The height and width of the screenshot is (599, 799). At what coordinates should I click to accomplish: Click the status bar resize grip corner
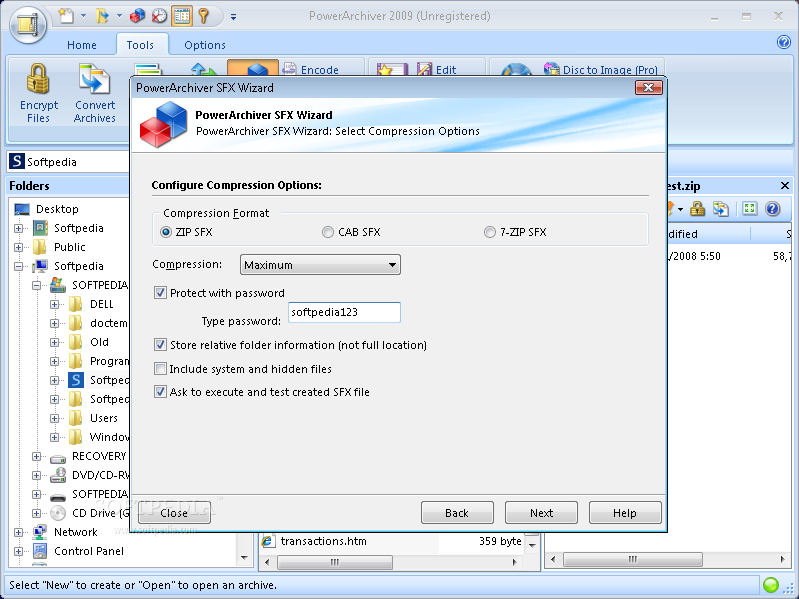789,589
